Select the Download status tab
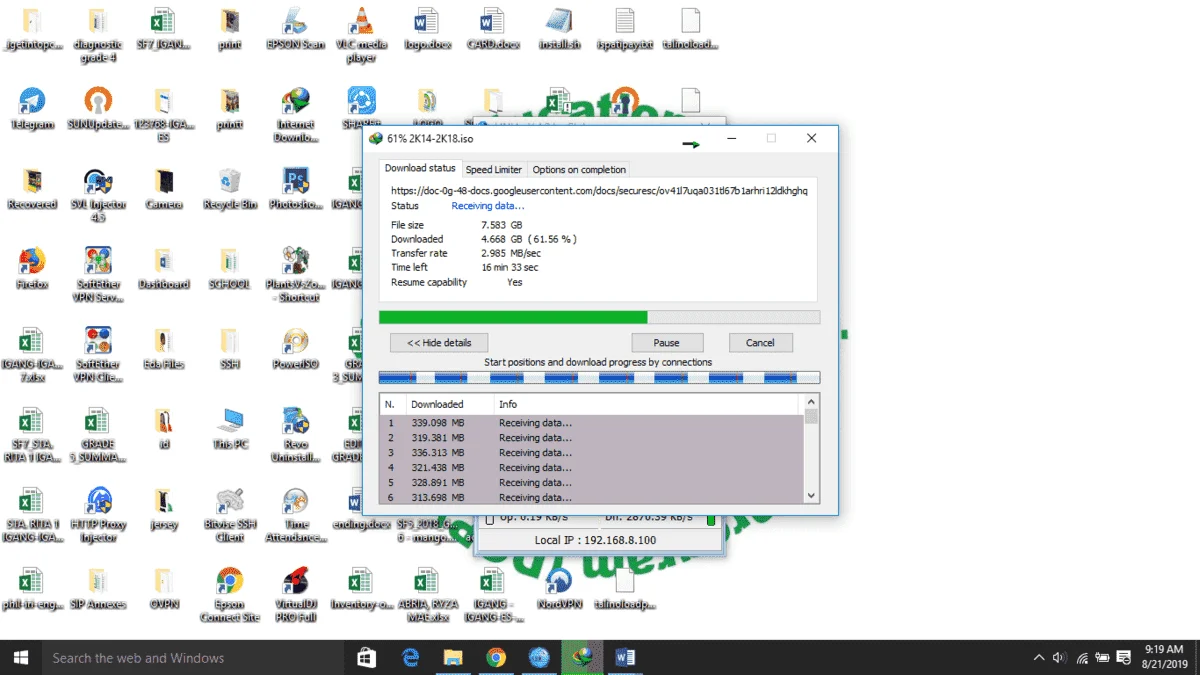Viewport: 1200px width, 675px height. pos(420,168)
